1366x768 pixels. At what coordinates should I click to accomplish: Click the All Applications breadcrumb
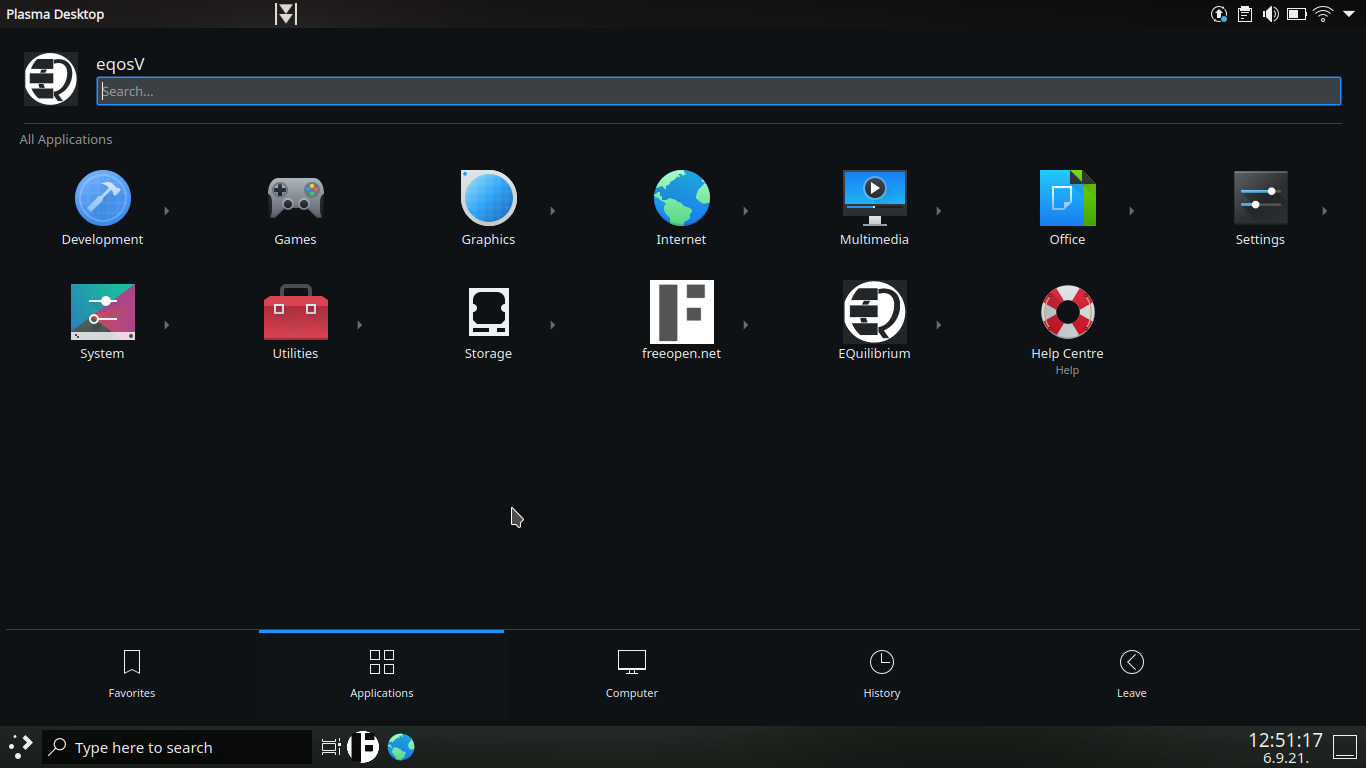[x=66, y=139]
